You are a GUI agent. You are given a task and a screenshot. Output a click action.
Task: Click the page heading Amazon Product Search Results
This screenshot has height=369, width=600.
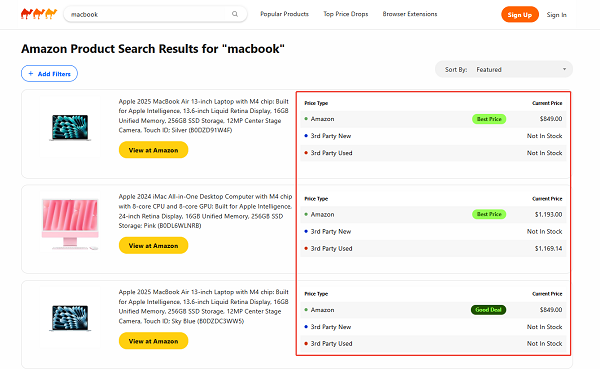153,49
